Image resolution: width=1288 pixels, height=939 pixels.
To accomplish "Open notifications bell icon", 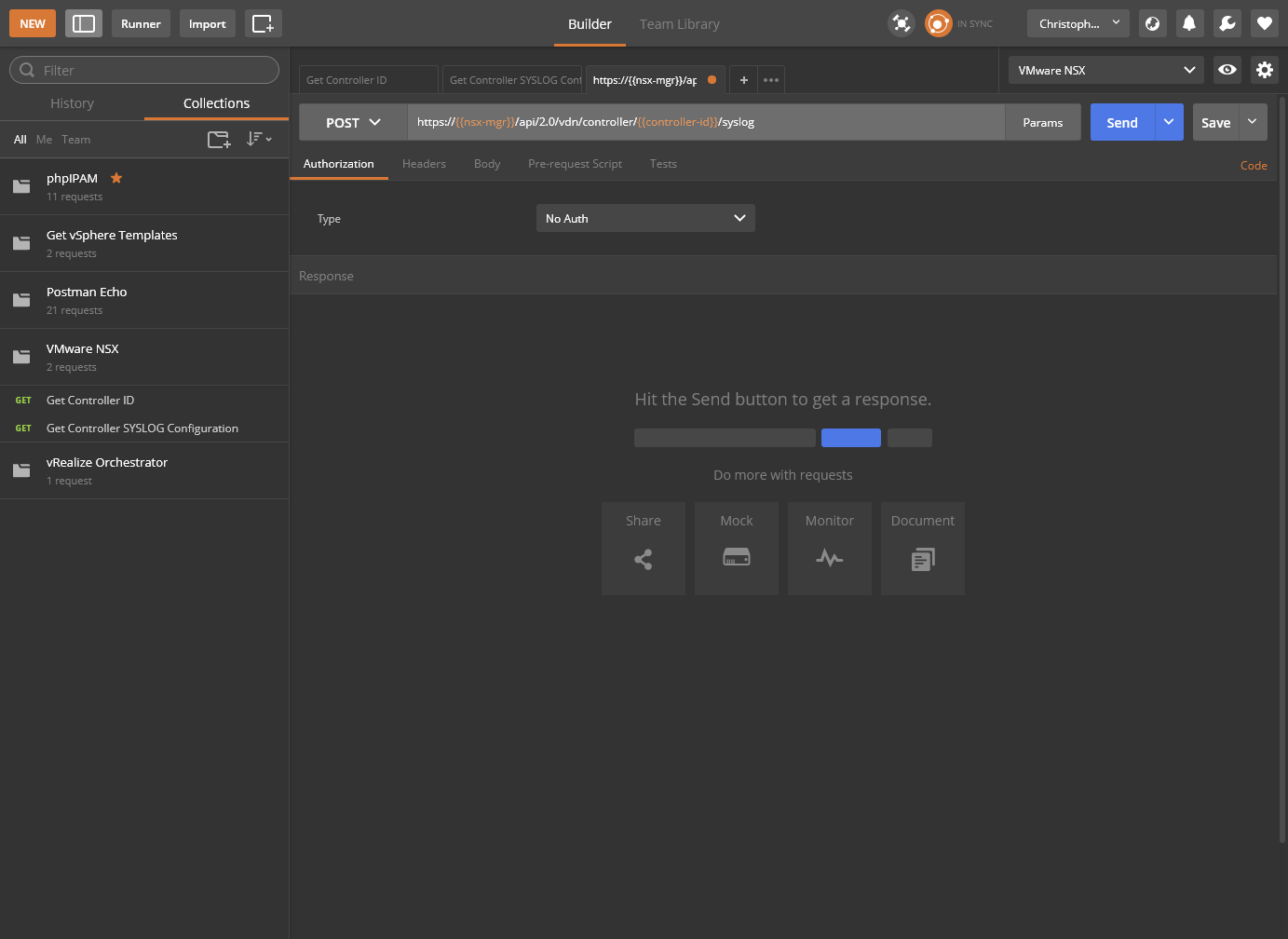I will click(x=1189, y=24).
